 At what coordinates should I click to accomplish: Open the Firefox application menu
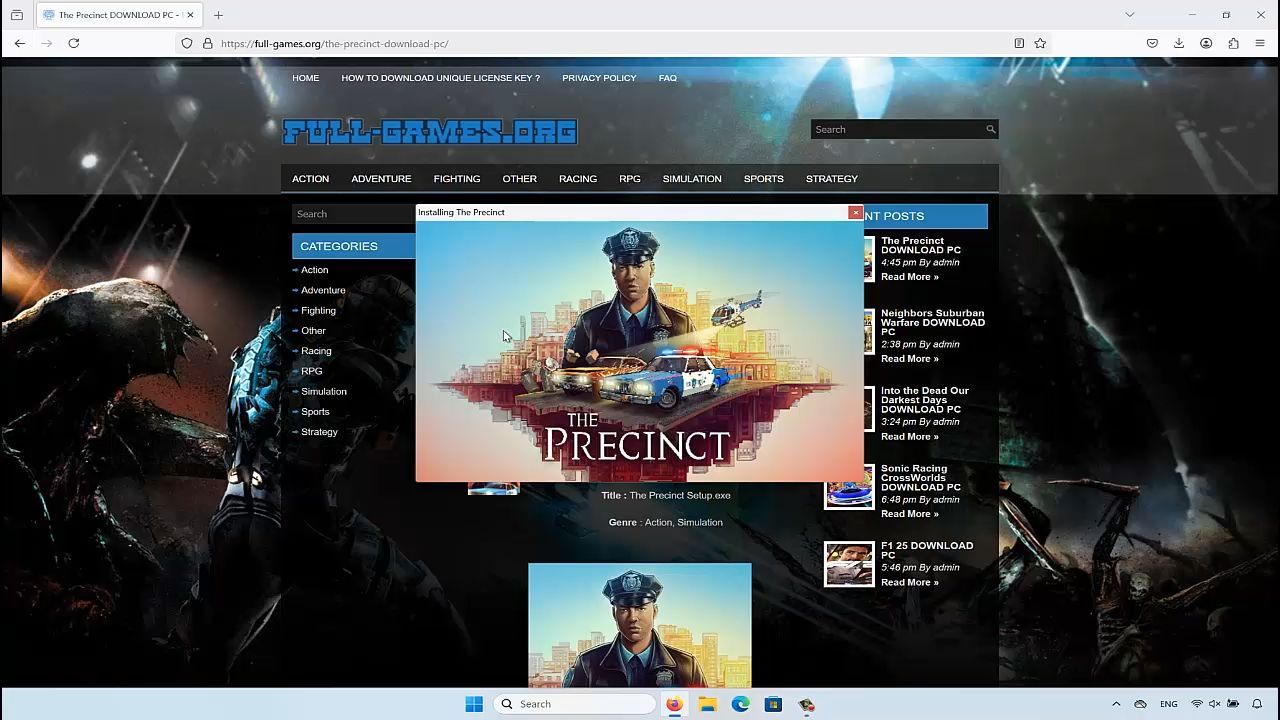pyautogui.click(x=1260, y=43)
